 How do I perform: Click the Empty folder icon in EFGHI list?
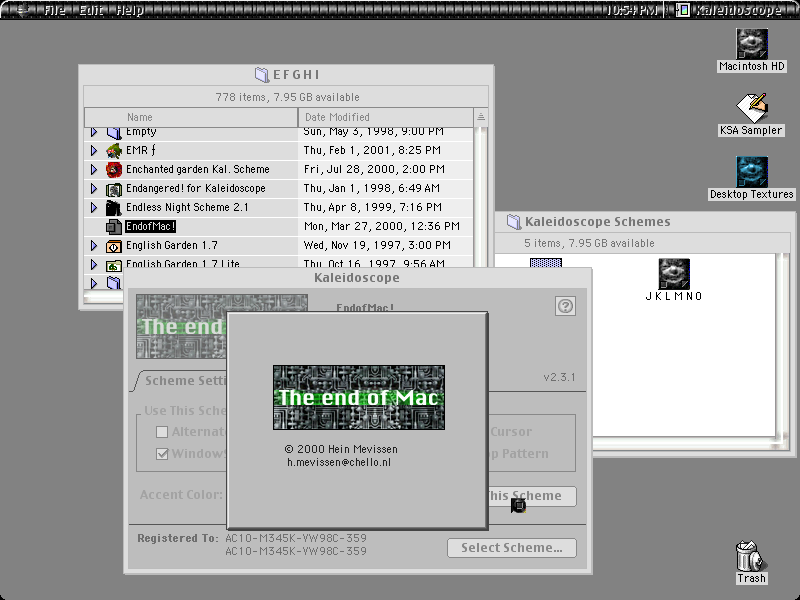(x=114, y=133)
